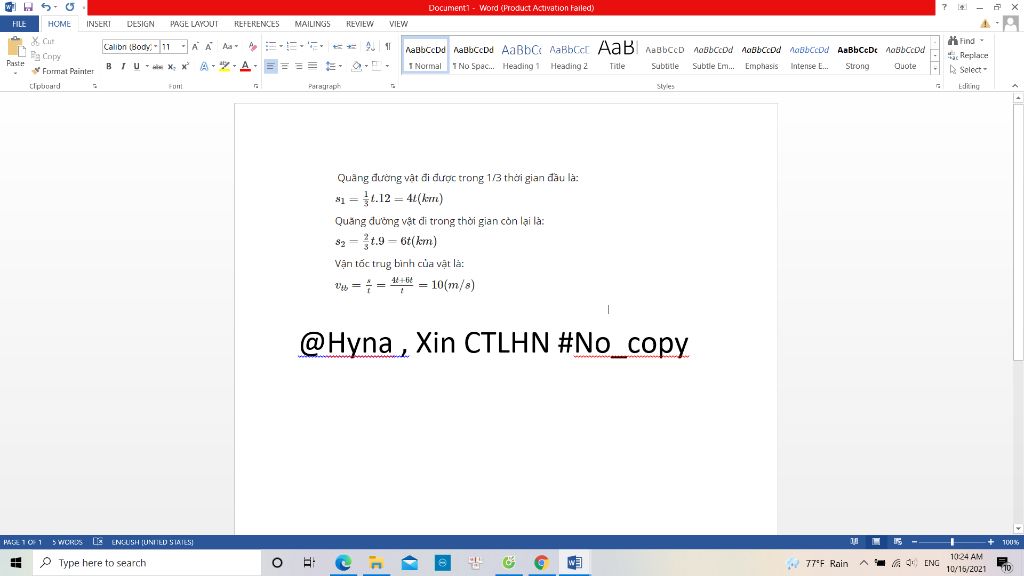Switch to the DESIGN tab
This screenshot has height=576, width=1024.
pos(140,24)
